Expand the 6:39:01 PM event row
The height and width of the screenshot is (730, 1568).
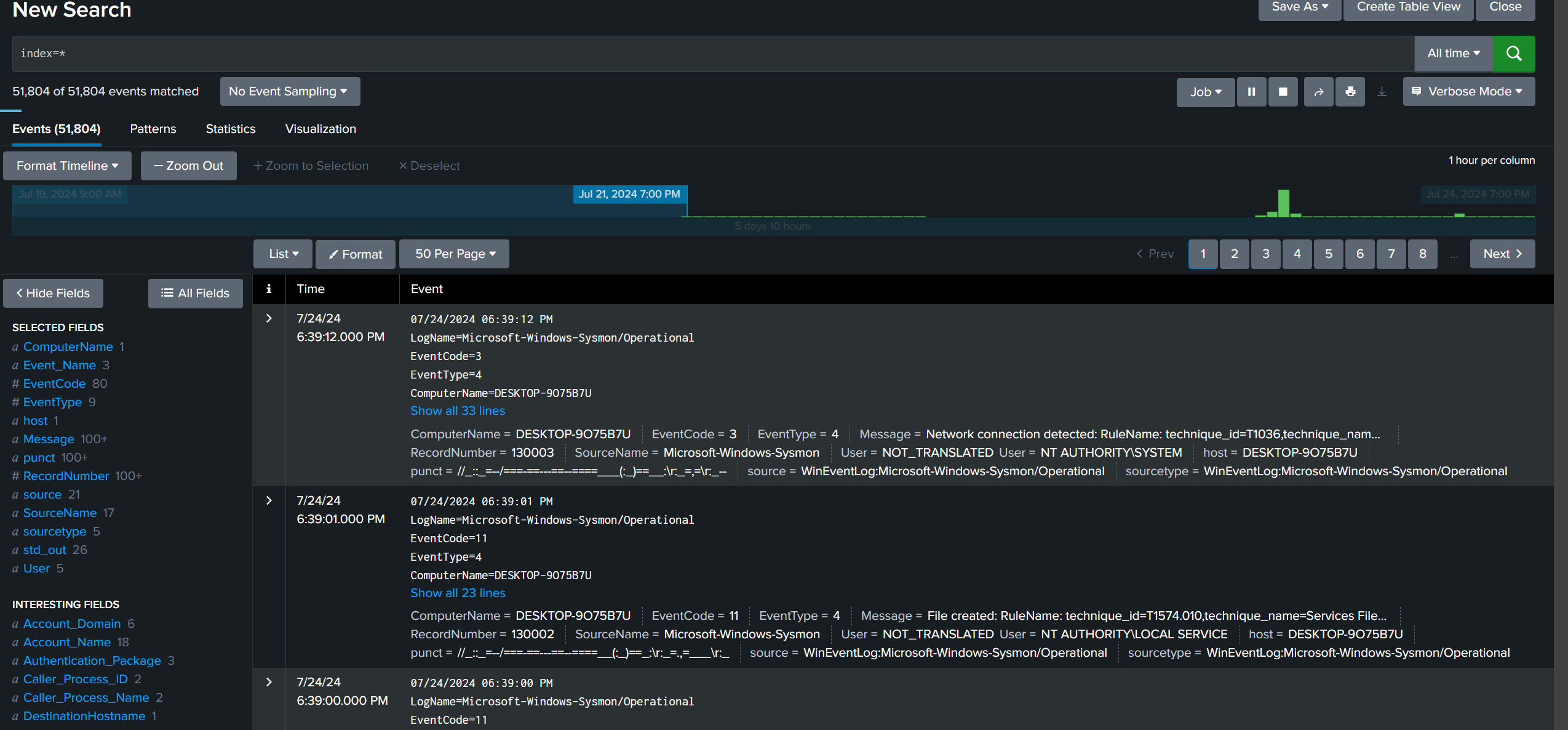click(269, 500)
